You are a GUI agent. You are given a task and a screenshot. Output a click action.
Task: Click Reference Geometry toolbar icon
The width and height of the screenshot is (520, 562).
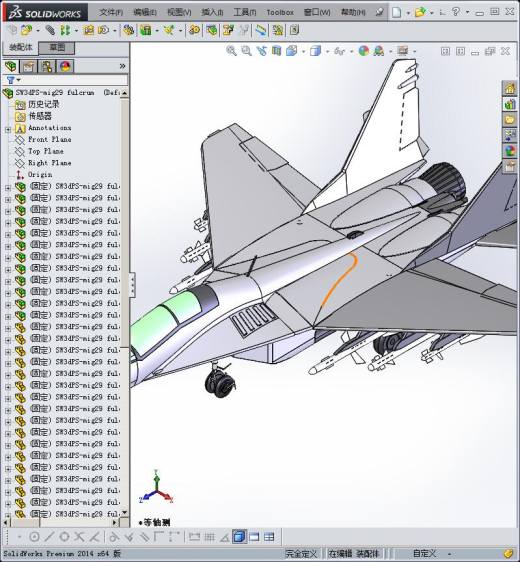coord(169,30)
